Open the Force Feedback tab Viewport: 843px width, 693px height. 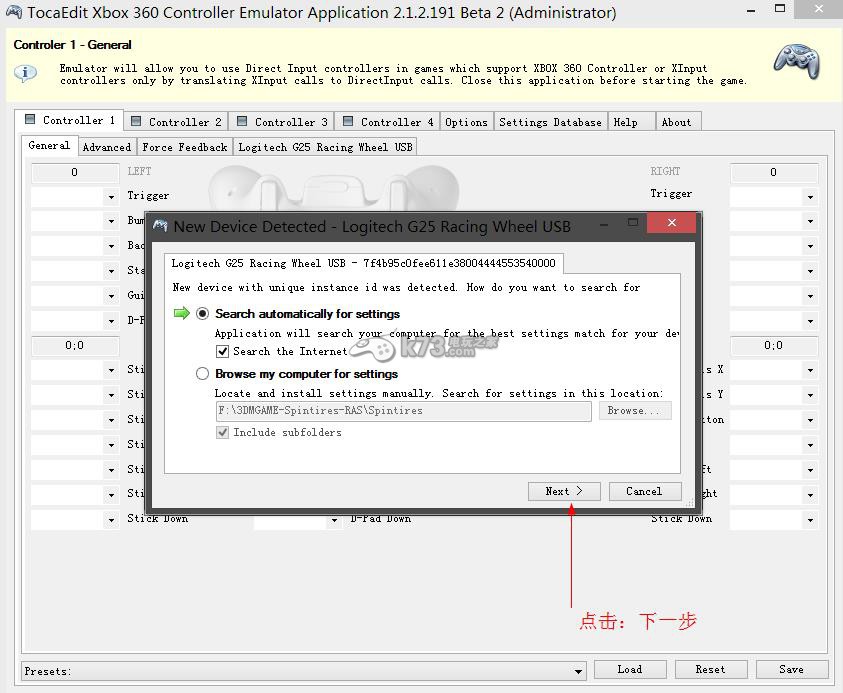pyautogui.click(x=185, y=147)
